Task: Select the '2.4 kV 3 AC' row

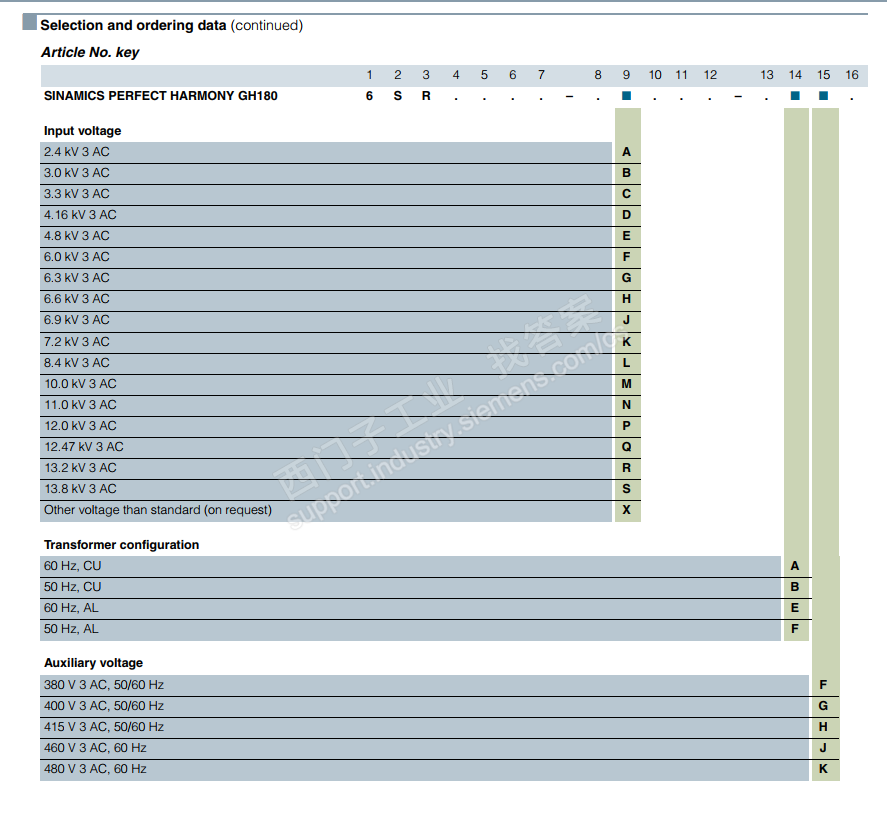Action: [x=326, y=152]
